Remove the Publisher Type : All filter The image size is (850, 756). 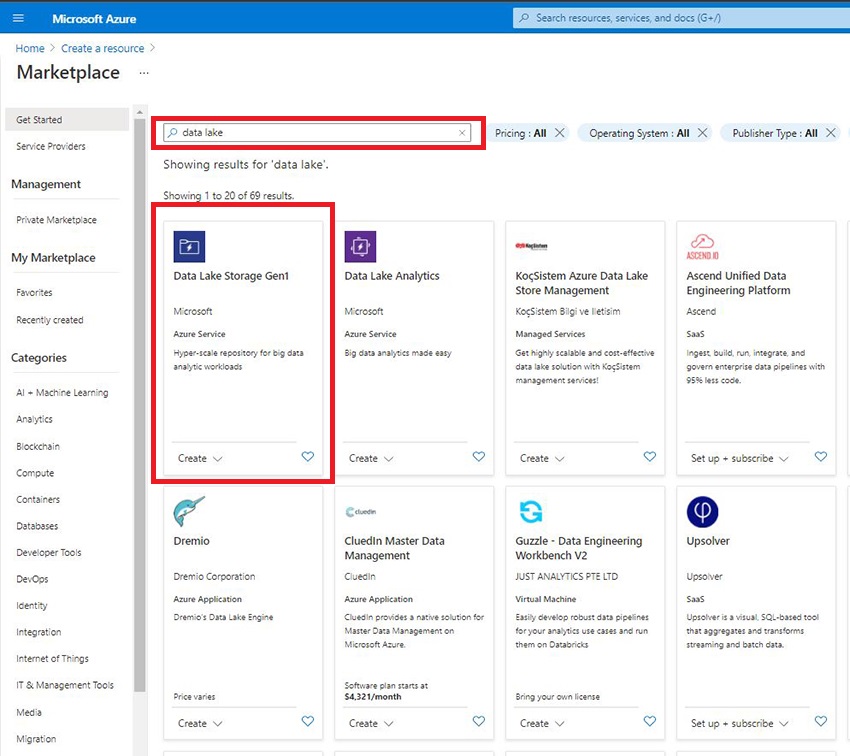830,133
